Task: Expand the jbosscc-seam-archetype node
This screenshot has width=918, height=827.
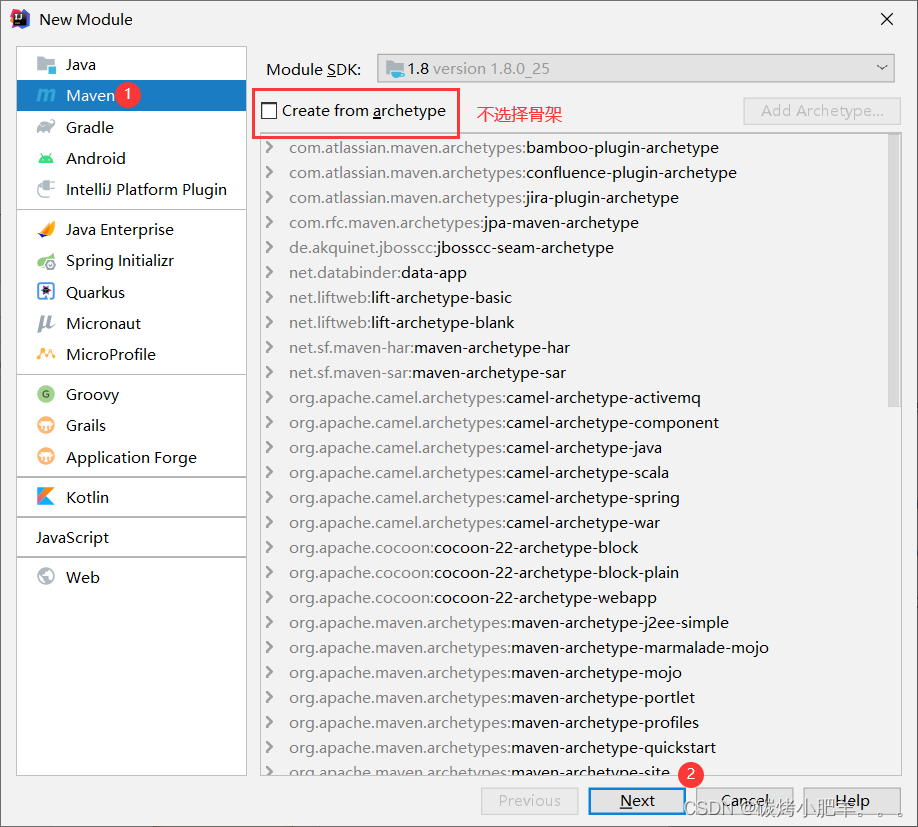Action: (x=269, y=248)
